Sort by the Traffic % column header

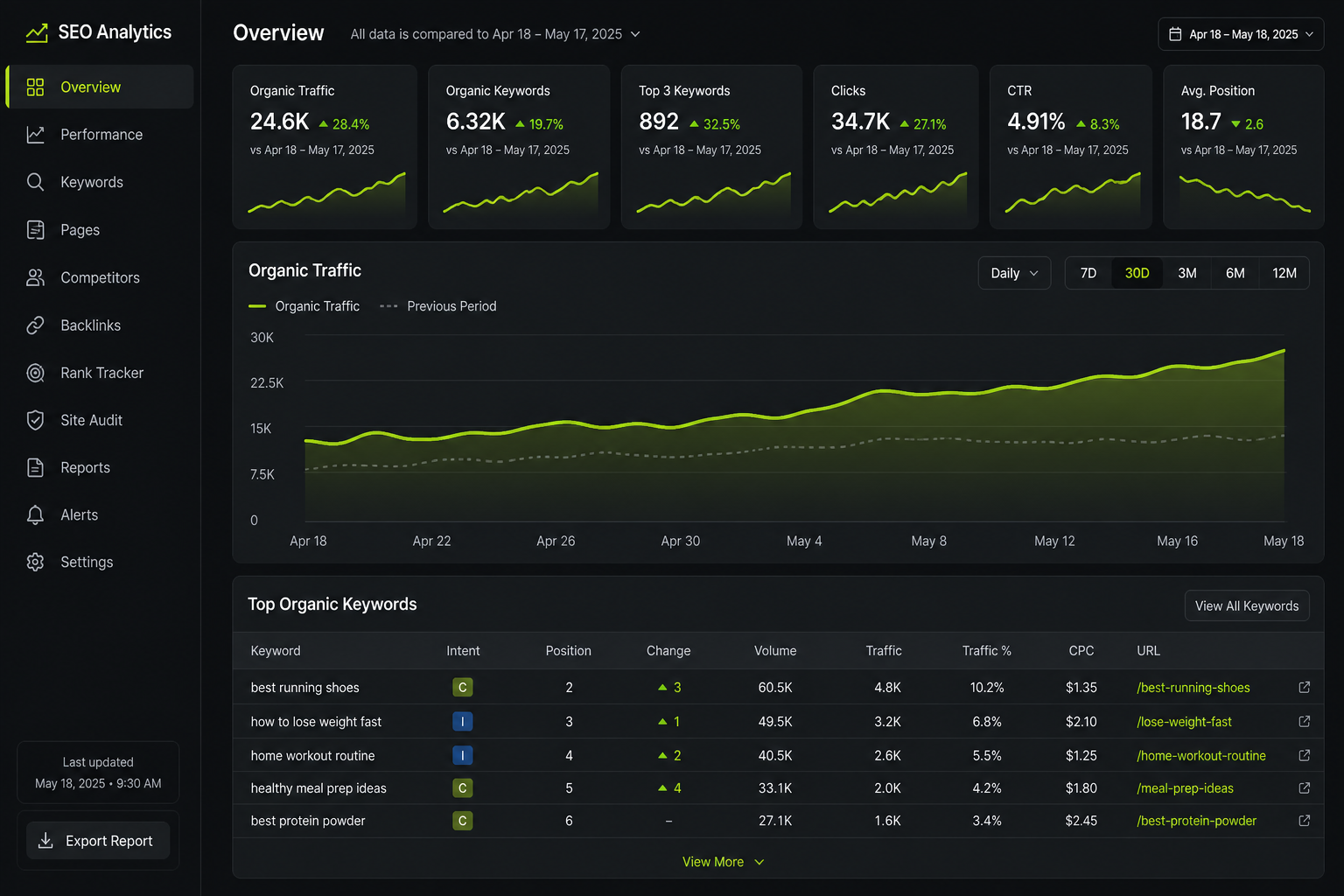pyautogui.click(x=987, y=651)
